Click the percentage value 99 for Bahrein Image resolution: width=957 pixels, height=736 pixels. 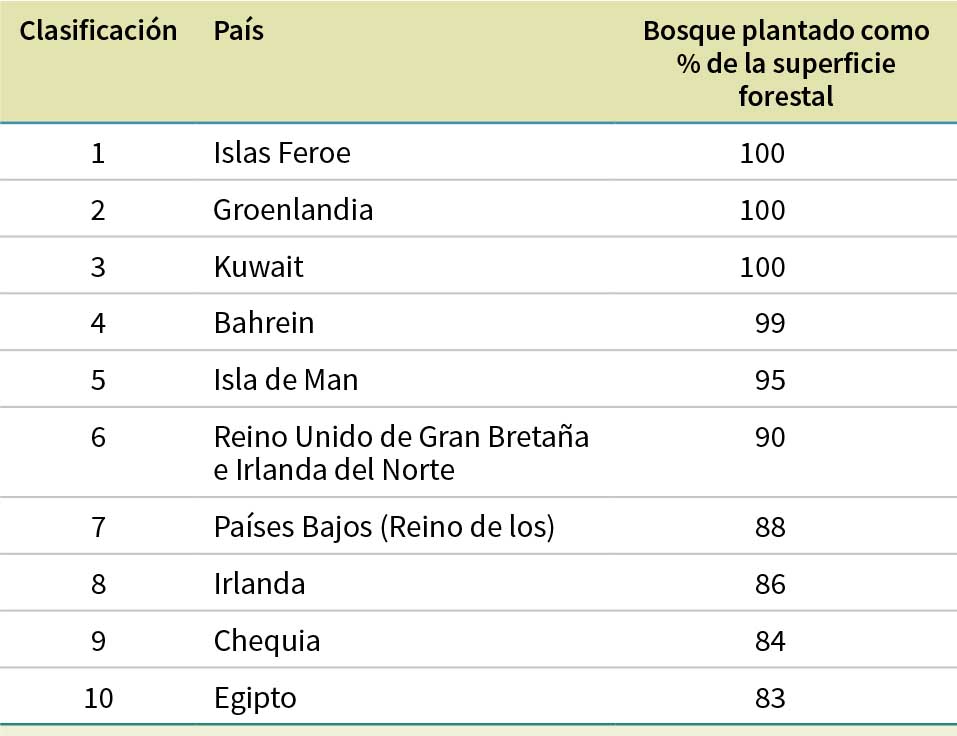tap(770, 323)
